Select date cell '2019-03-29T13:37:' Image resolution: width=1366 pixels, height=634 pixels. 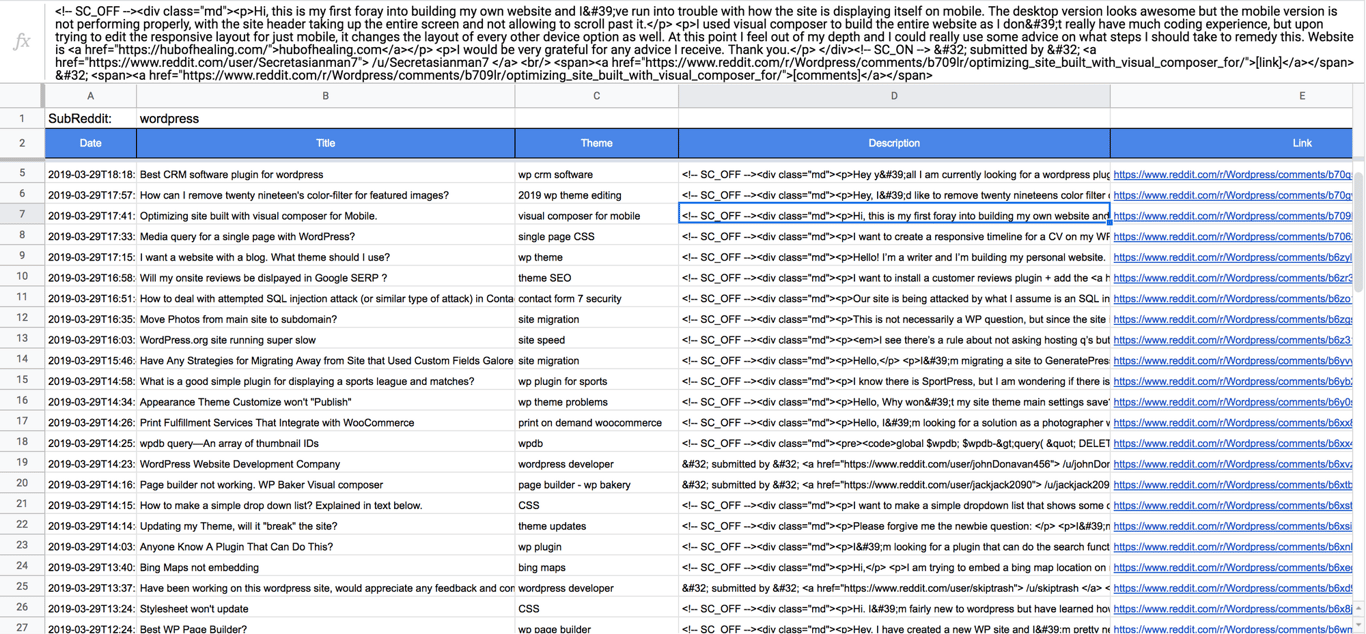[90, 587]
